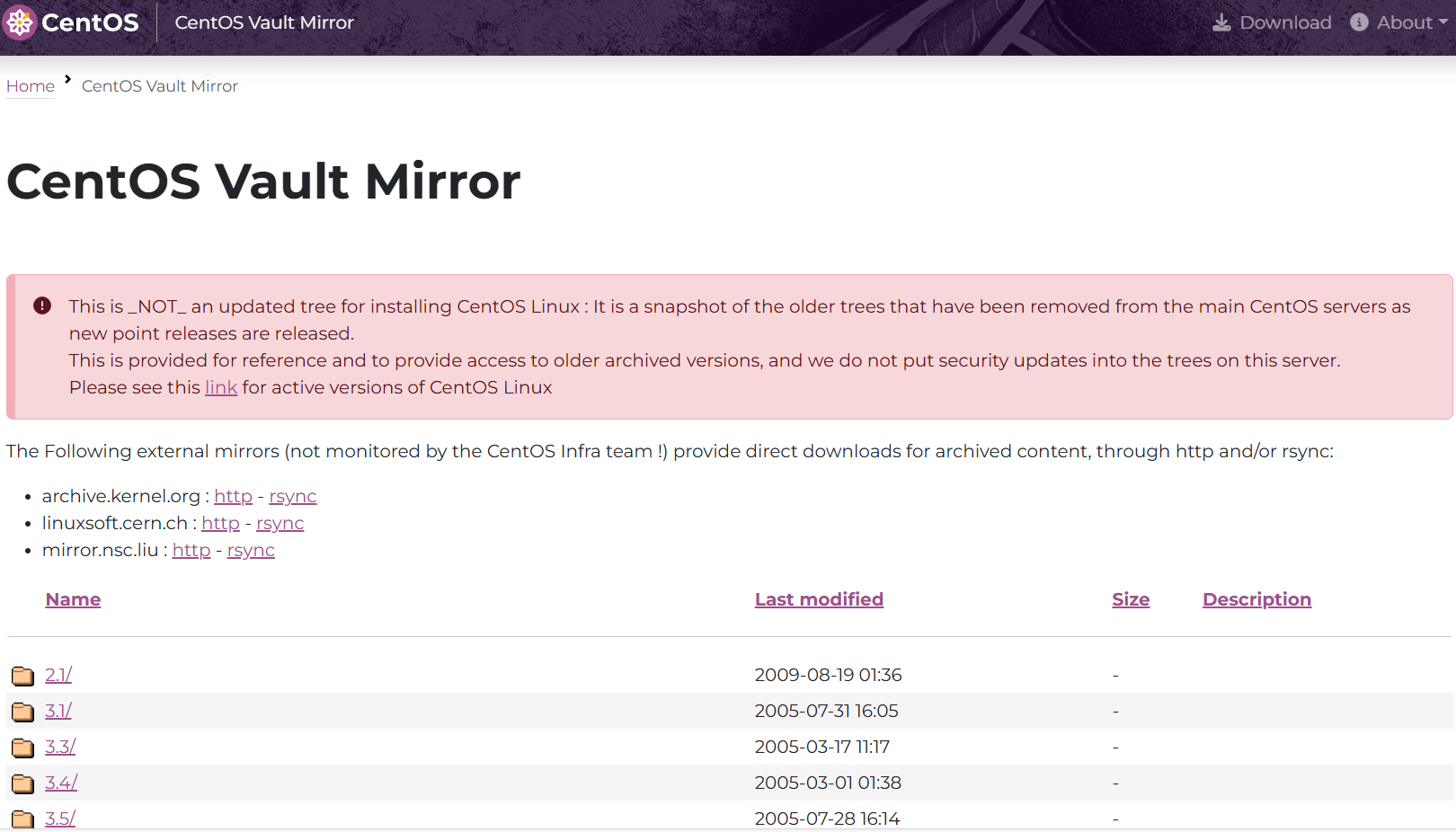
Task: Open linuxsoft.cern.ch rsync mirror link
Action: coord(280,523)
